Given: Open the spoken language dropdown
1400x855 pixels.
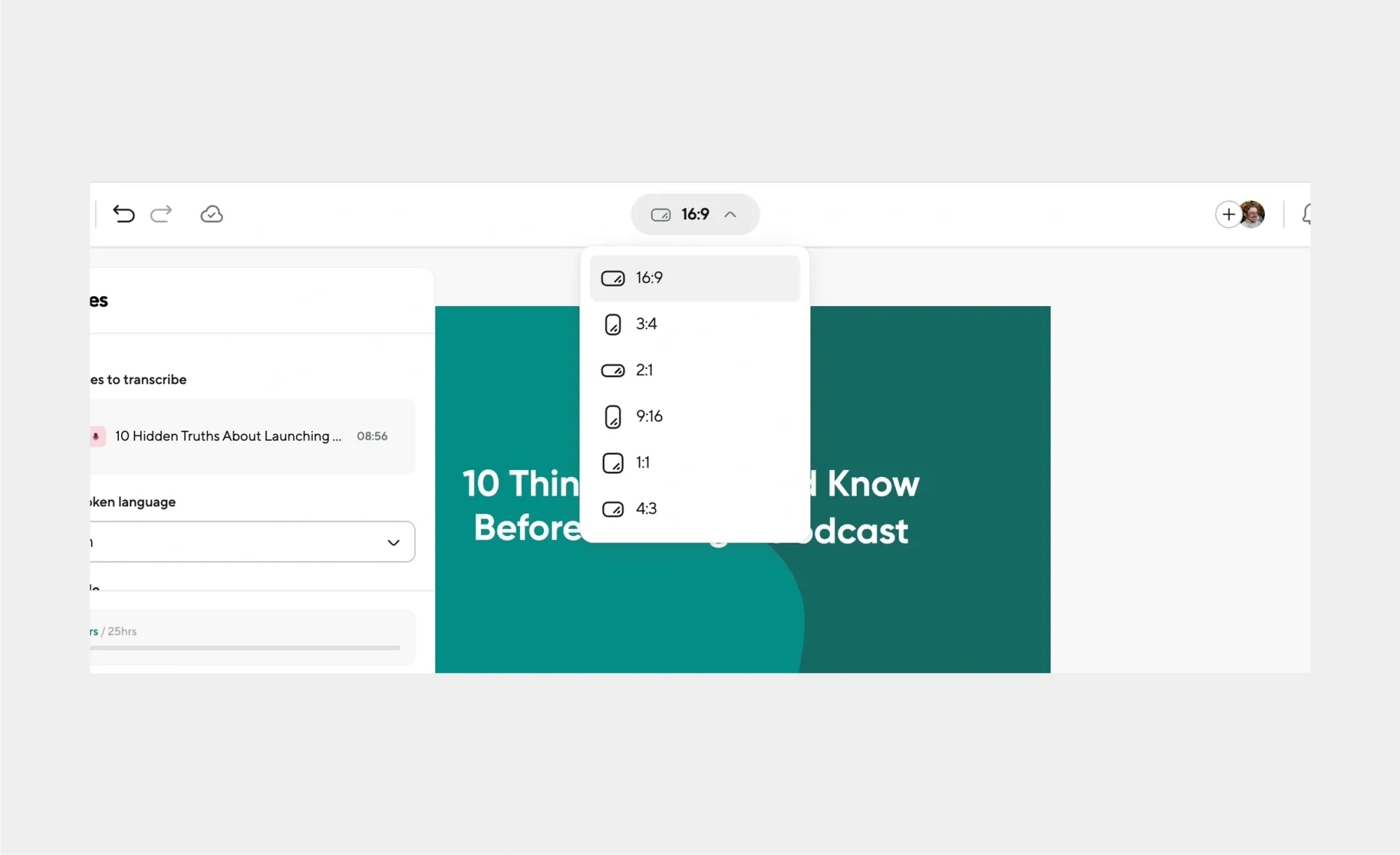Looking at the screenshot, I should click(x=393, y=541).
